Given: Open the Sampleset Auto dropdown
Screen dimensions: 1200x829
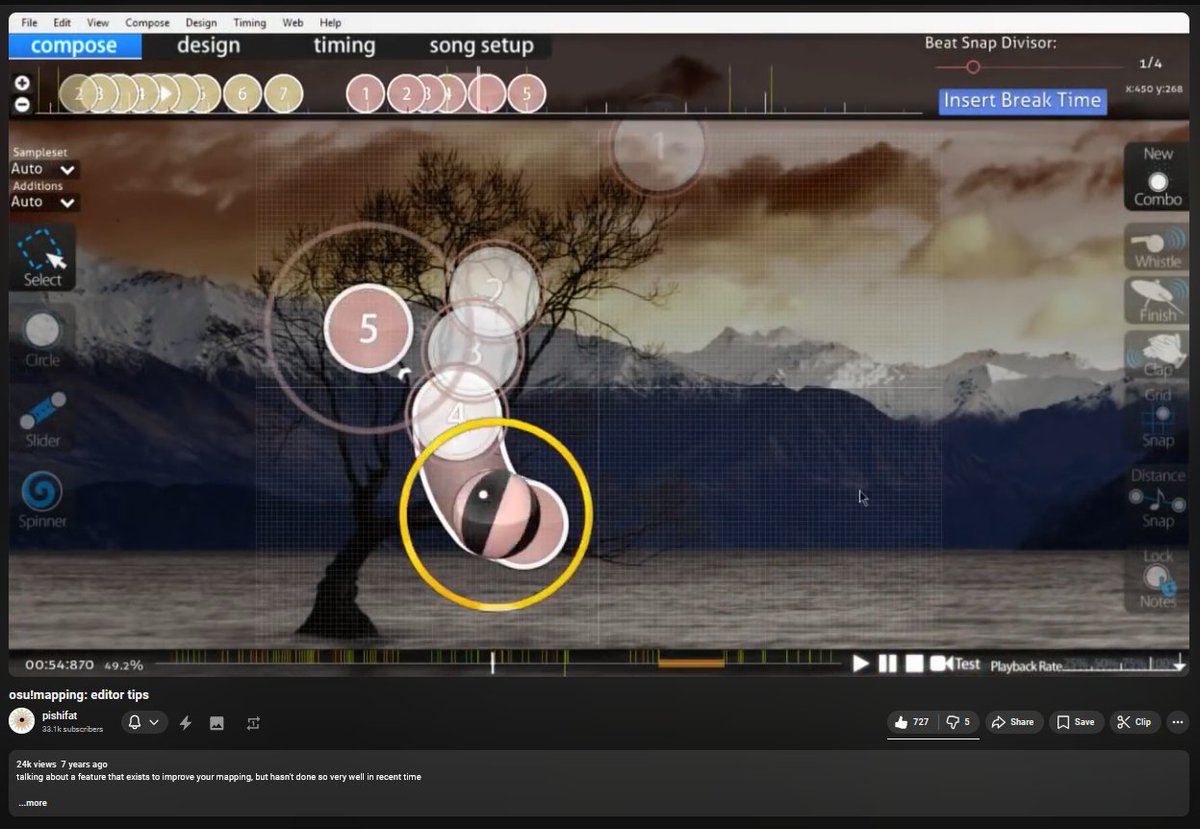Looking at the screenshot, I should click(x=44, y=169).
